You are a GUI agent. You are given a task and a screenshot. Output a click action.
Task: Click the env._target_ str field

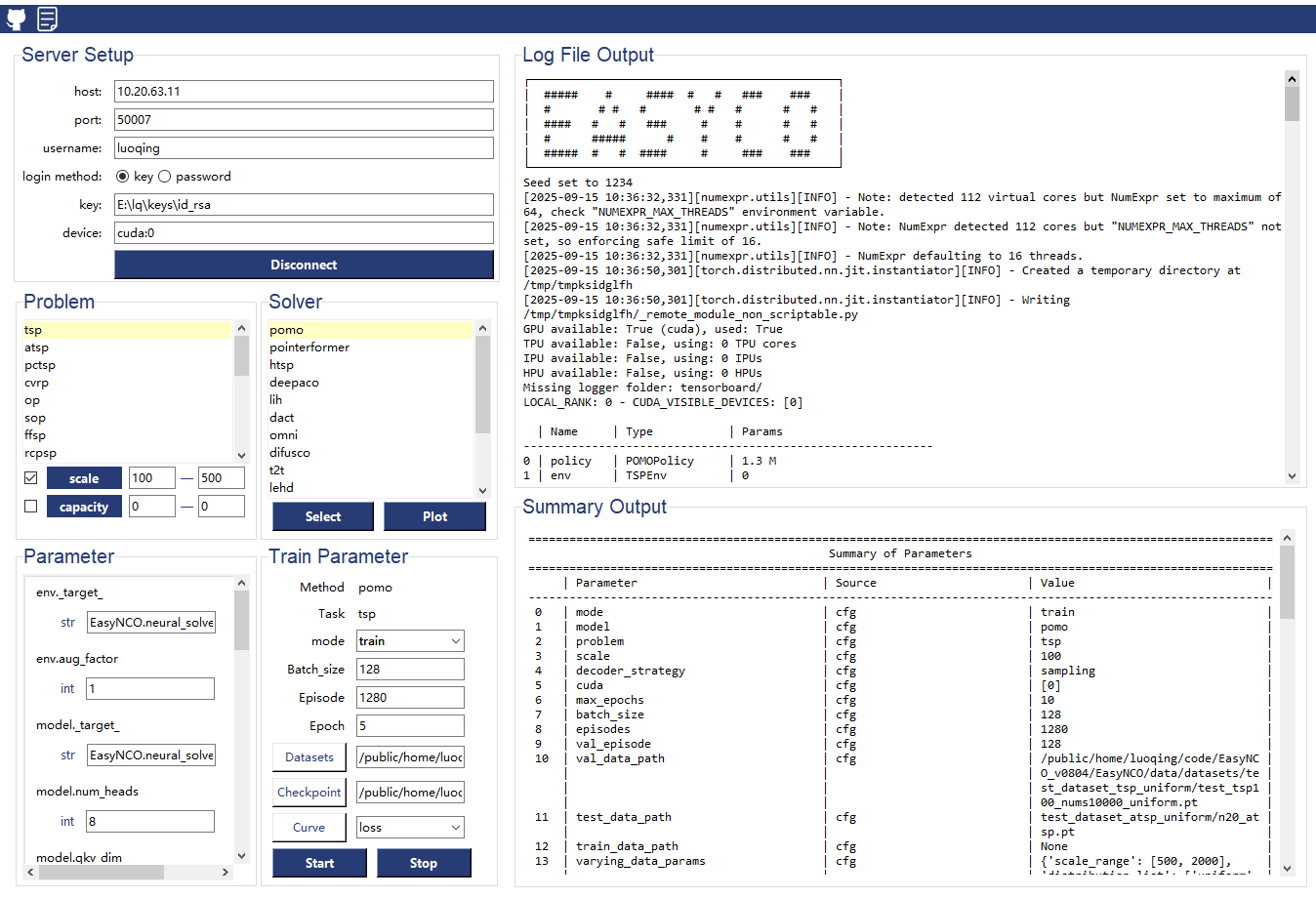point(150,623)
